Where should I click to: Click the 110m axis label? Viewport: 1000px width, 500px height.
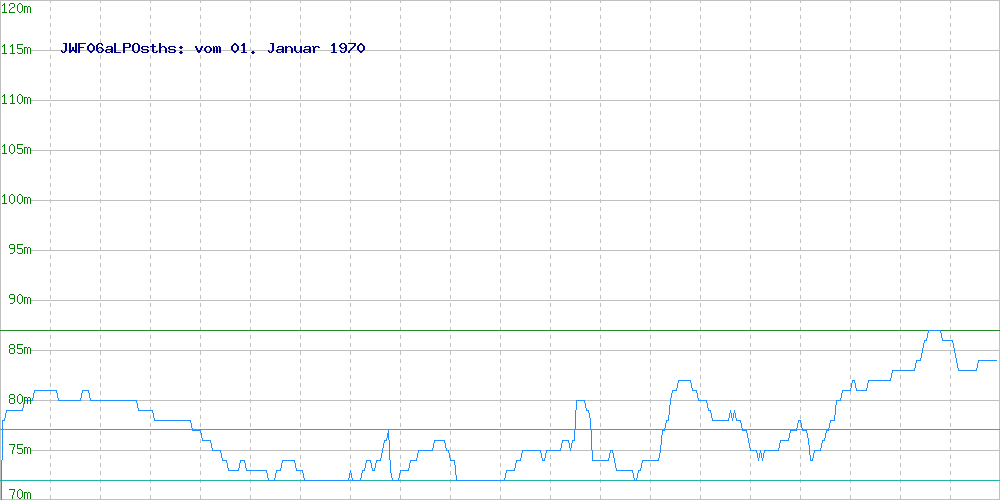tap(17, 99)
